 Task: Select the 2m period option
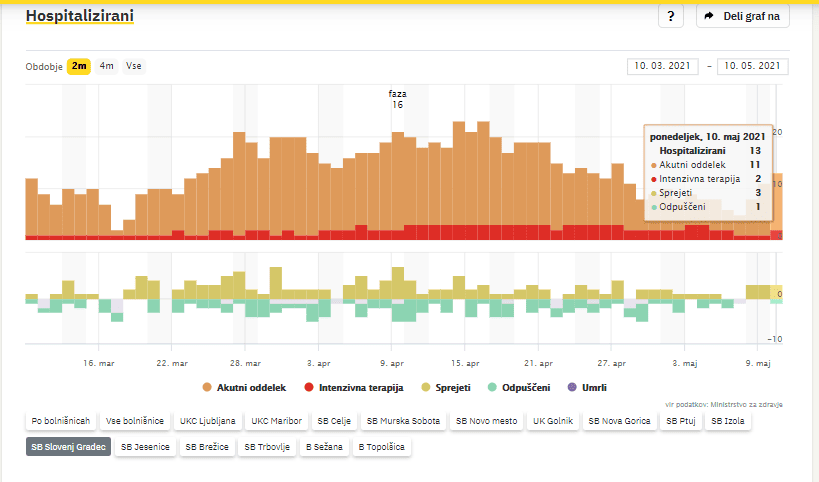pos(79,66)
